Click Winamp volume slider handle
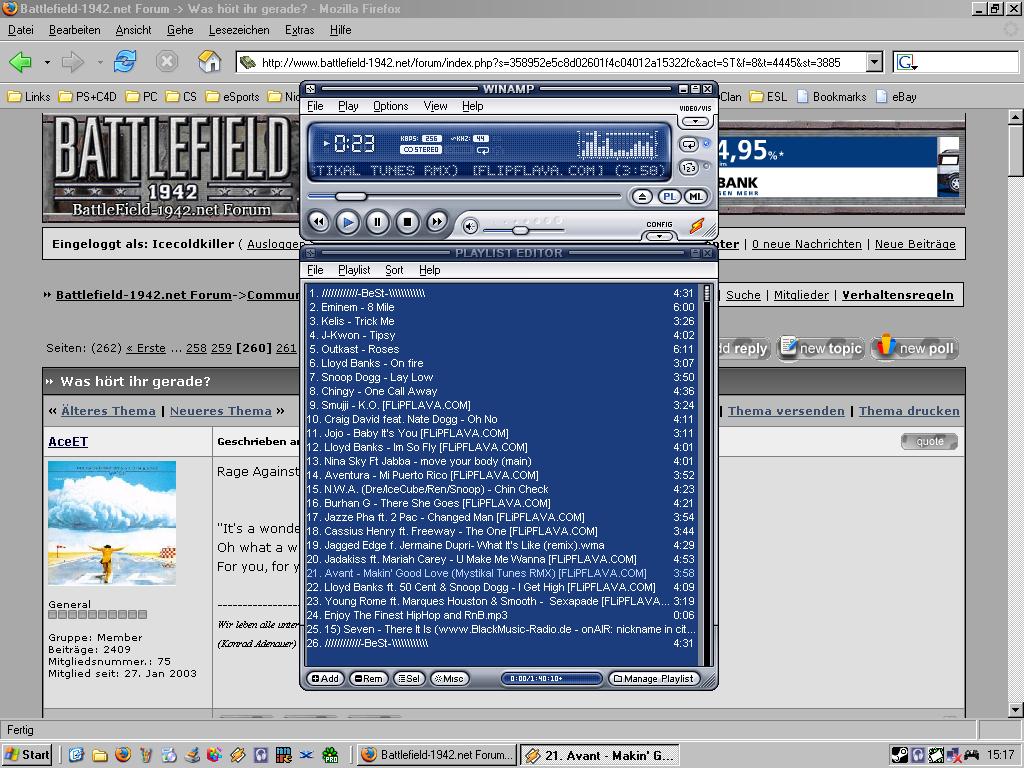 coord(520,231)
